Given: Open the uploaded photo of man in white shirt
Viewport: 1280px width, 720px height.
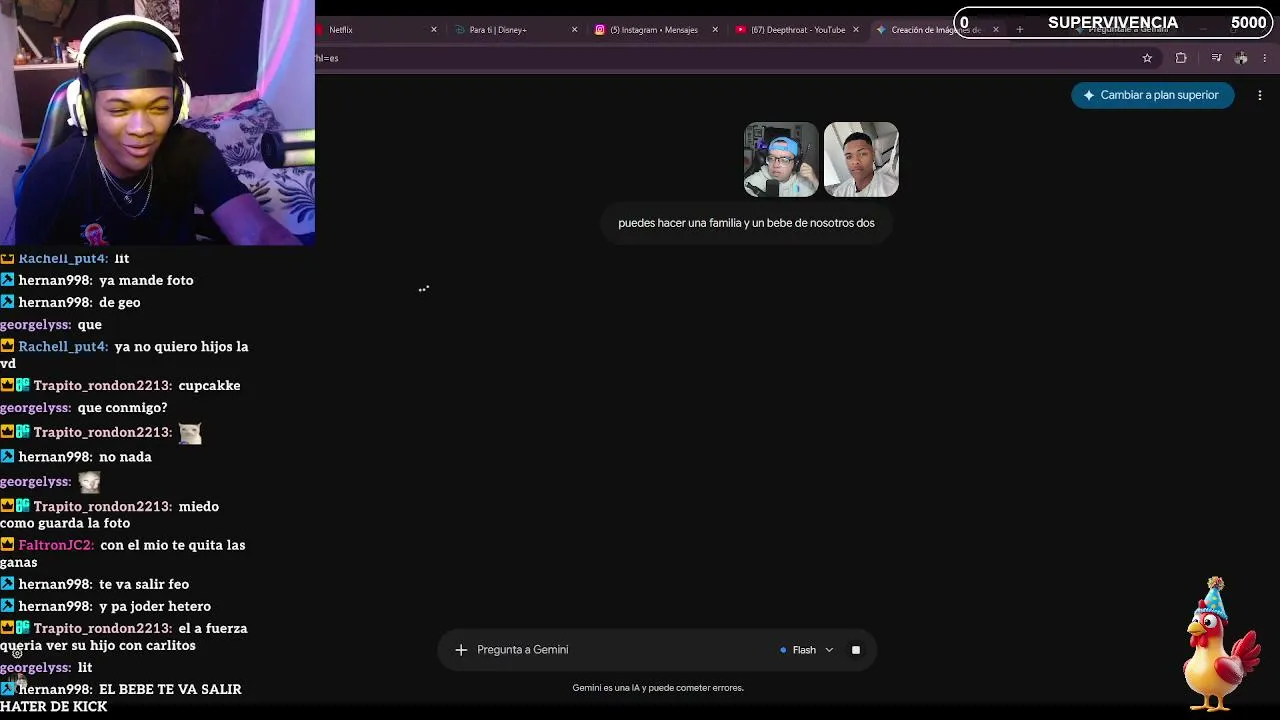Looking at the screenshot, I should (x=861, y=160).
